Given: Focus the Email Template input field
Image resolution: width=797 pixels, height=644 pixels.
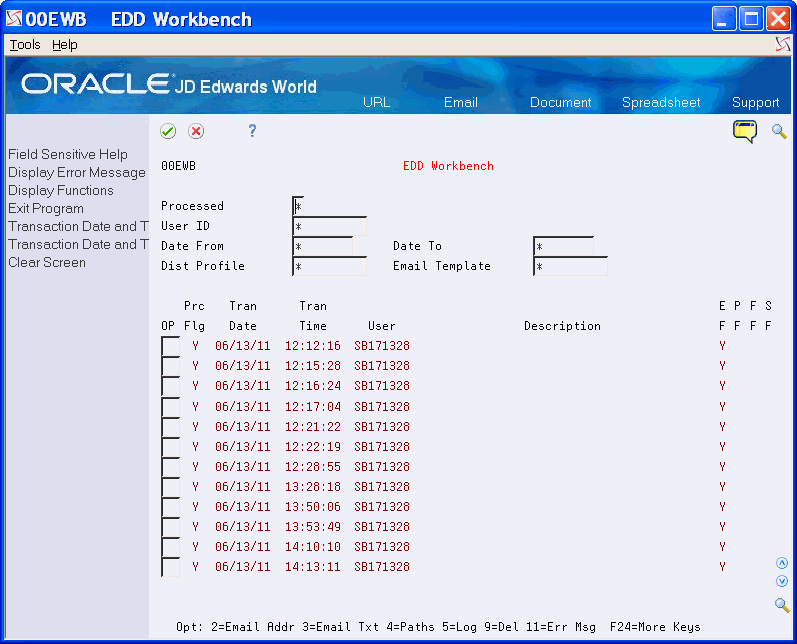Looking at the screenshot, I should 570,266.
